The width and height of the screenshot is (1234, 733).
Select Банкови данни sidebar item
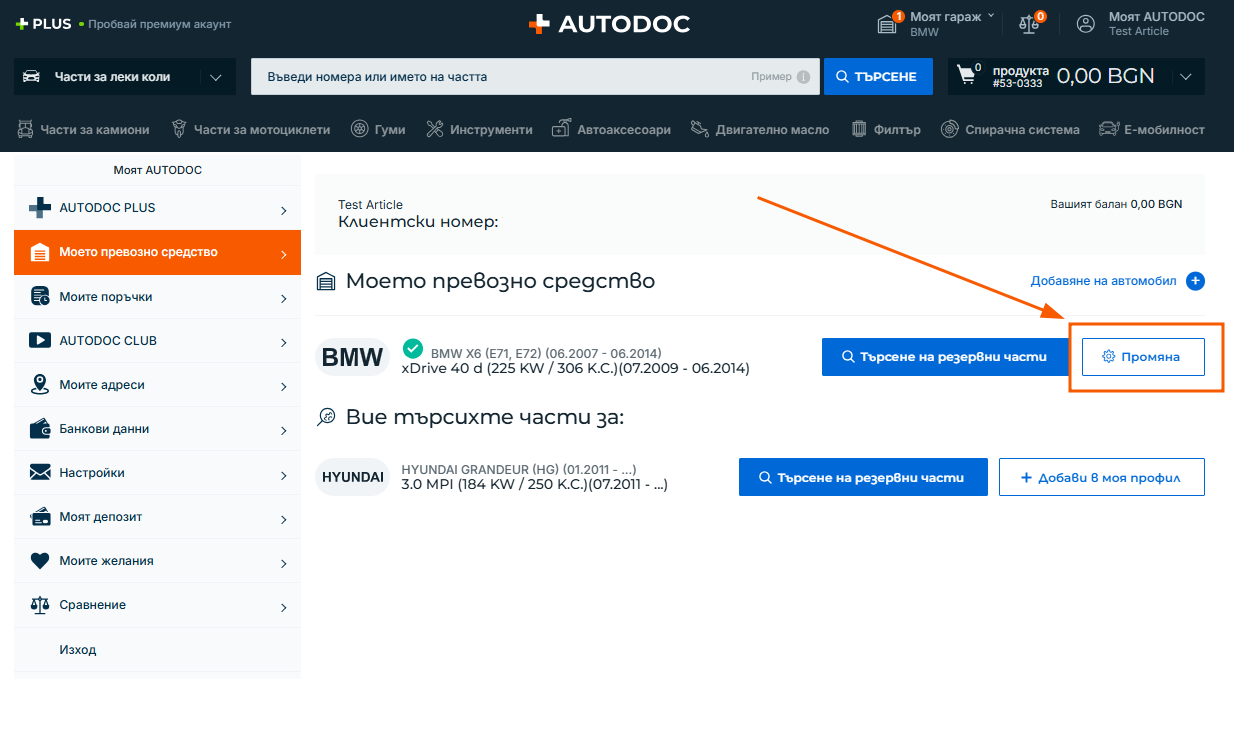[x=157, y=429]
